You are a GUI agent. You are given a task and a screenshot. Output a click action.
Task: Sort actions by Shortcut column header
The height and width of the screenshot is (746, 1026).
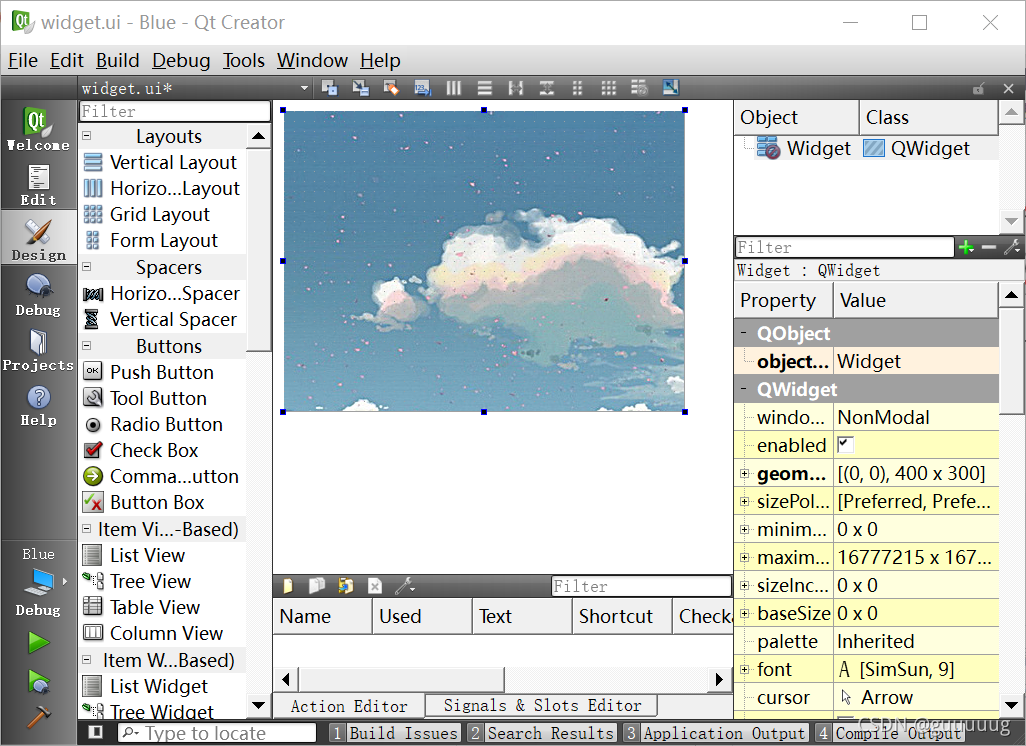click(622, 616)
